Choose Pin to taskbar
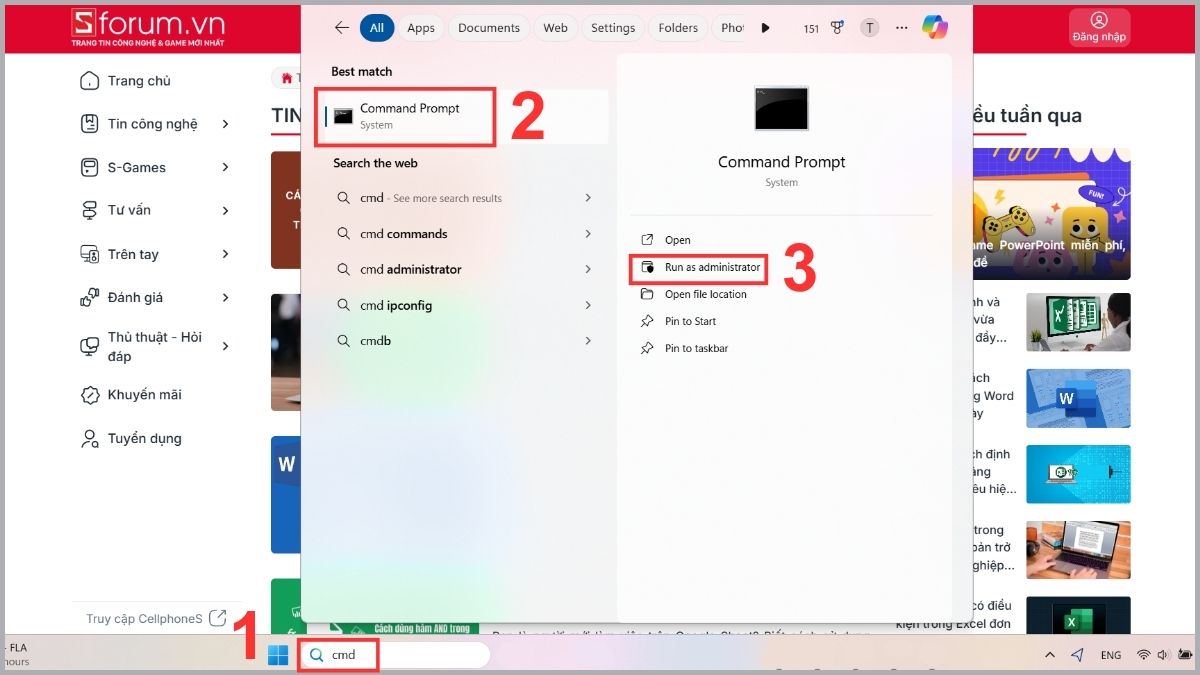Viewport: 1200px width, 675px height. [684, 348]
